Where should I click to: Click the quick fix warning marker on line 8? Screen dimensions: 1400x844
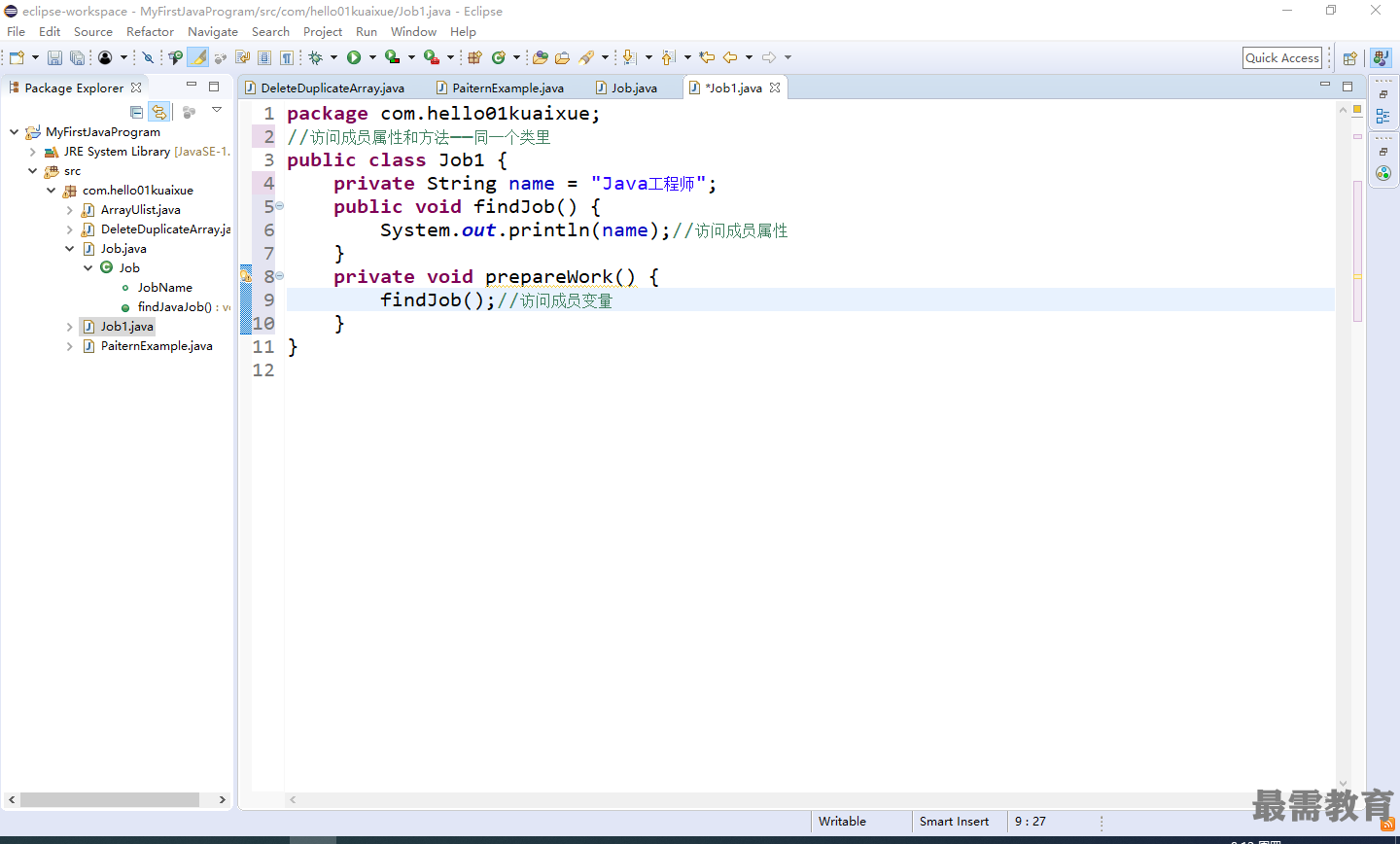[x=246, y=276]
